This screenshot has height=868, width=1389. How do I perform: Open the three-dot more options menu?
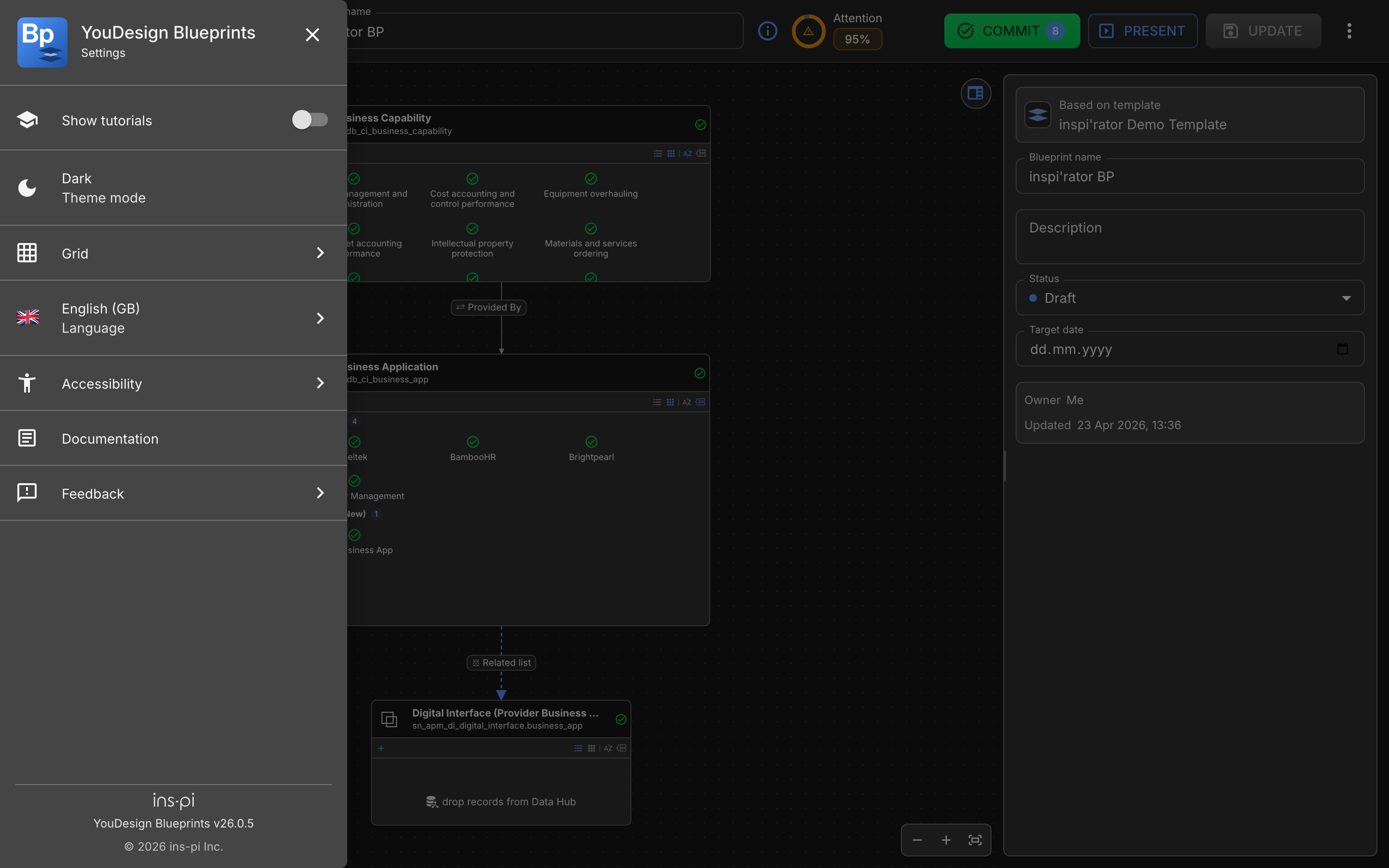tap(1349, 31)
